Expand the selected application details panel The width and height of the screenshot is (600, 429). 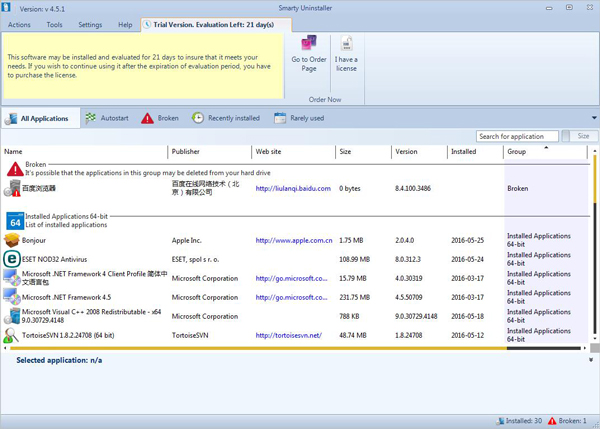coord(591,360)
